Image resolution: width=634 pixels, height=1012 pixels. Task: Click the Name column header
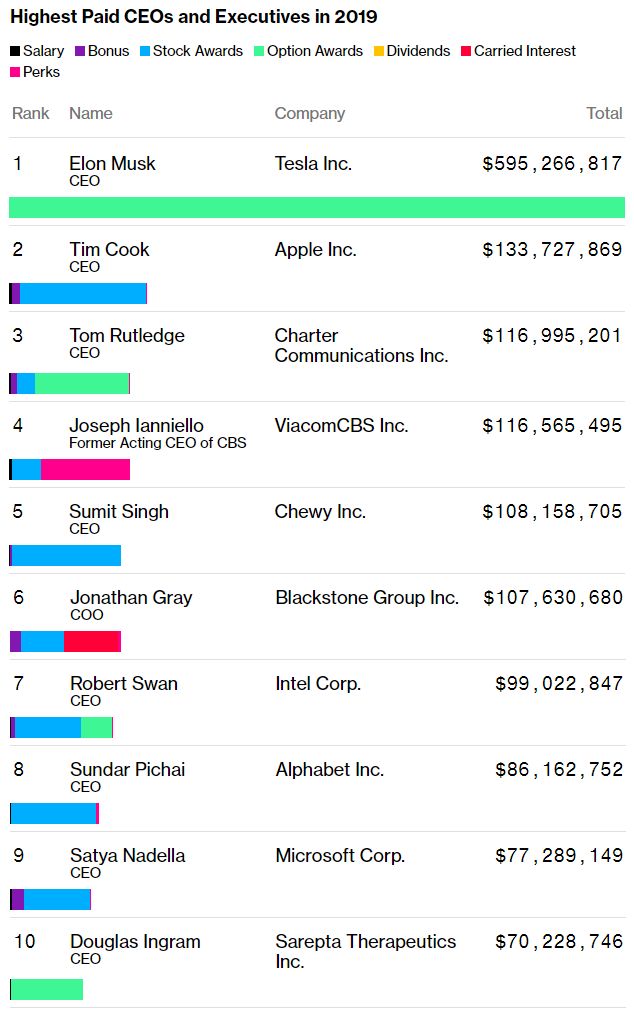click(91, 114)
